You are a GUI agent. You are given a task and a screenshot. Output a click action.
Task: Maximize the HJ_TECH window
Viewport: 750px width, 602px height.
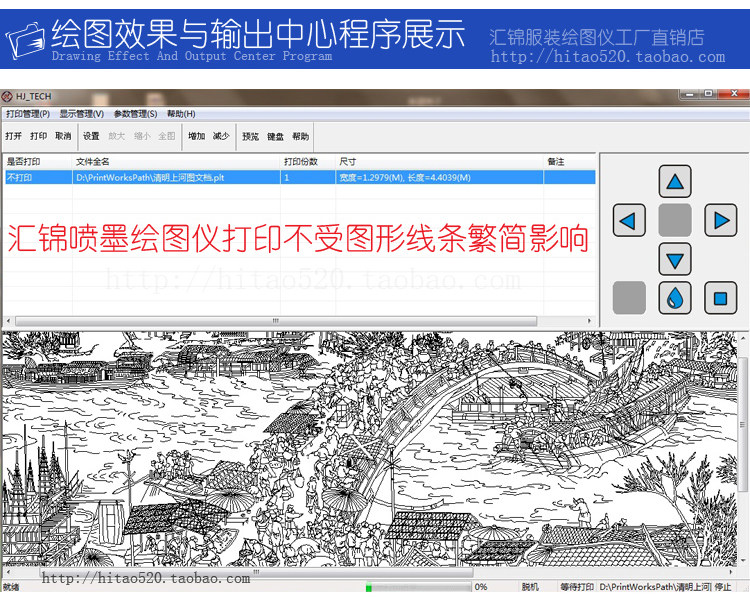pos(708,95)
